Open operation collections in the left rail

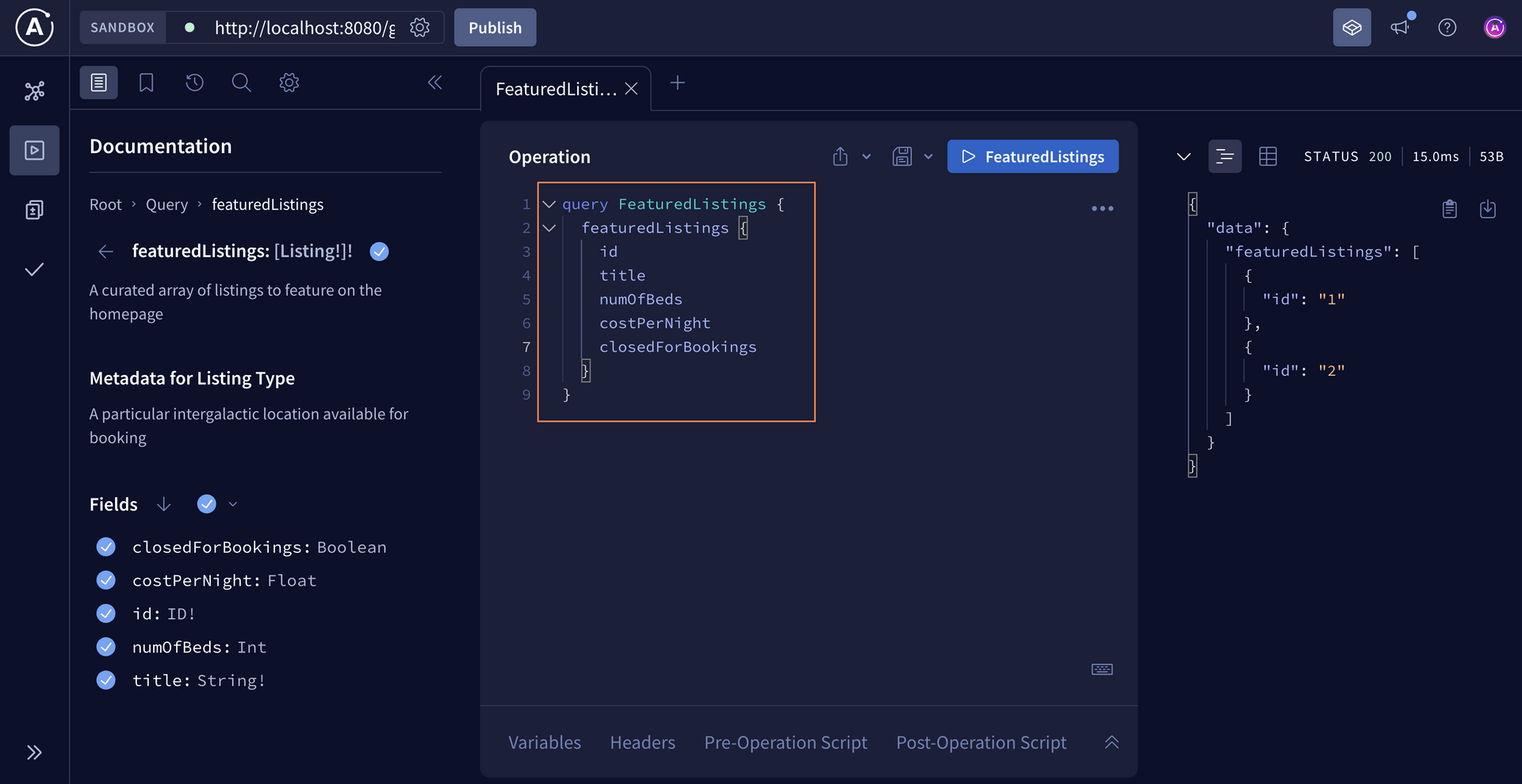(x=34, y=209)
